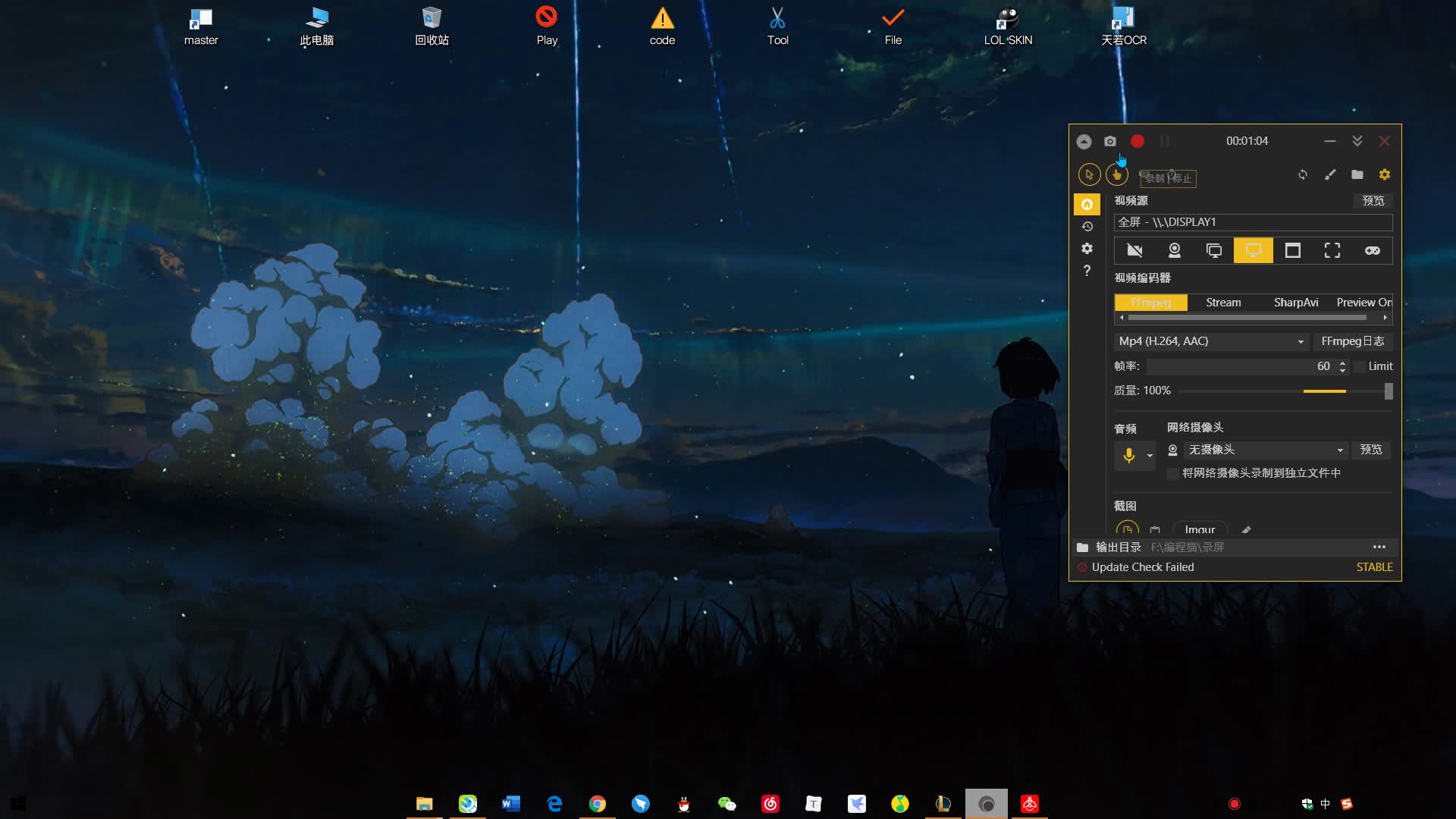
Task: Toggle mouse clicks overlay hand icon
Action: click(x=1116, y=174)
